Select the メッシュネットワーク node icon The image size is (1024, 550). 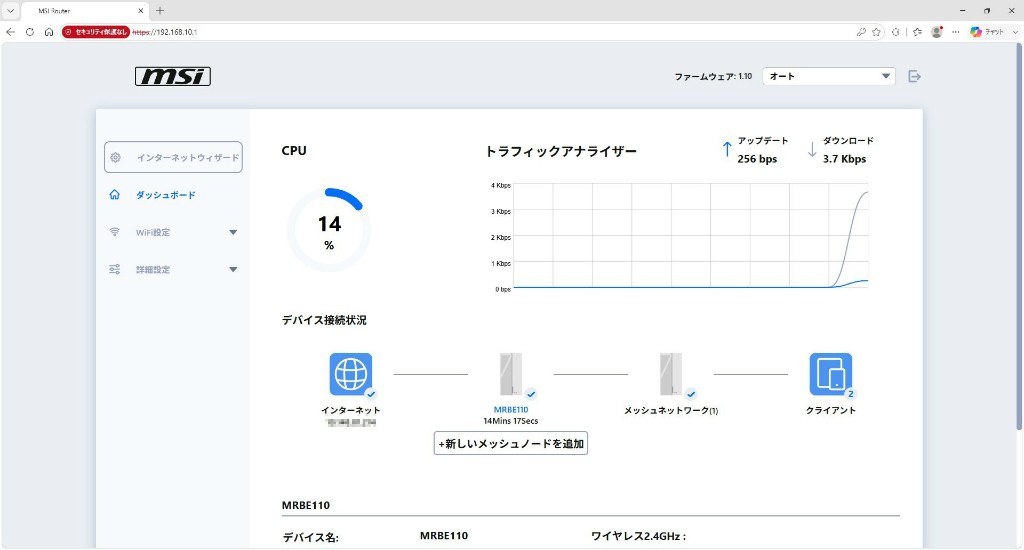pyautogui.click(x=671, y=374)
